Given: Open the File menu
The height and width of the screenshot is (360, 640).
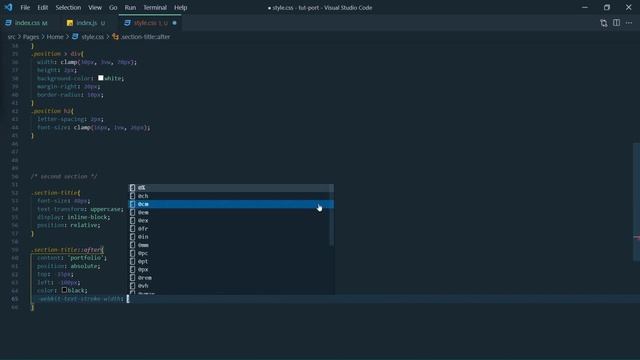Looking at the screenshot, I should pyautogui.click(x=25, y=7).
